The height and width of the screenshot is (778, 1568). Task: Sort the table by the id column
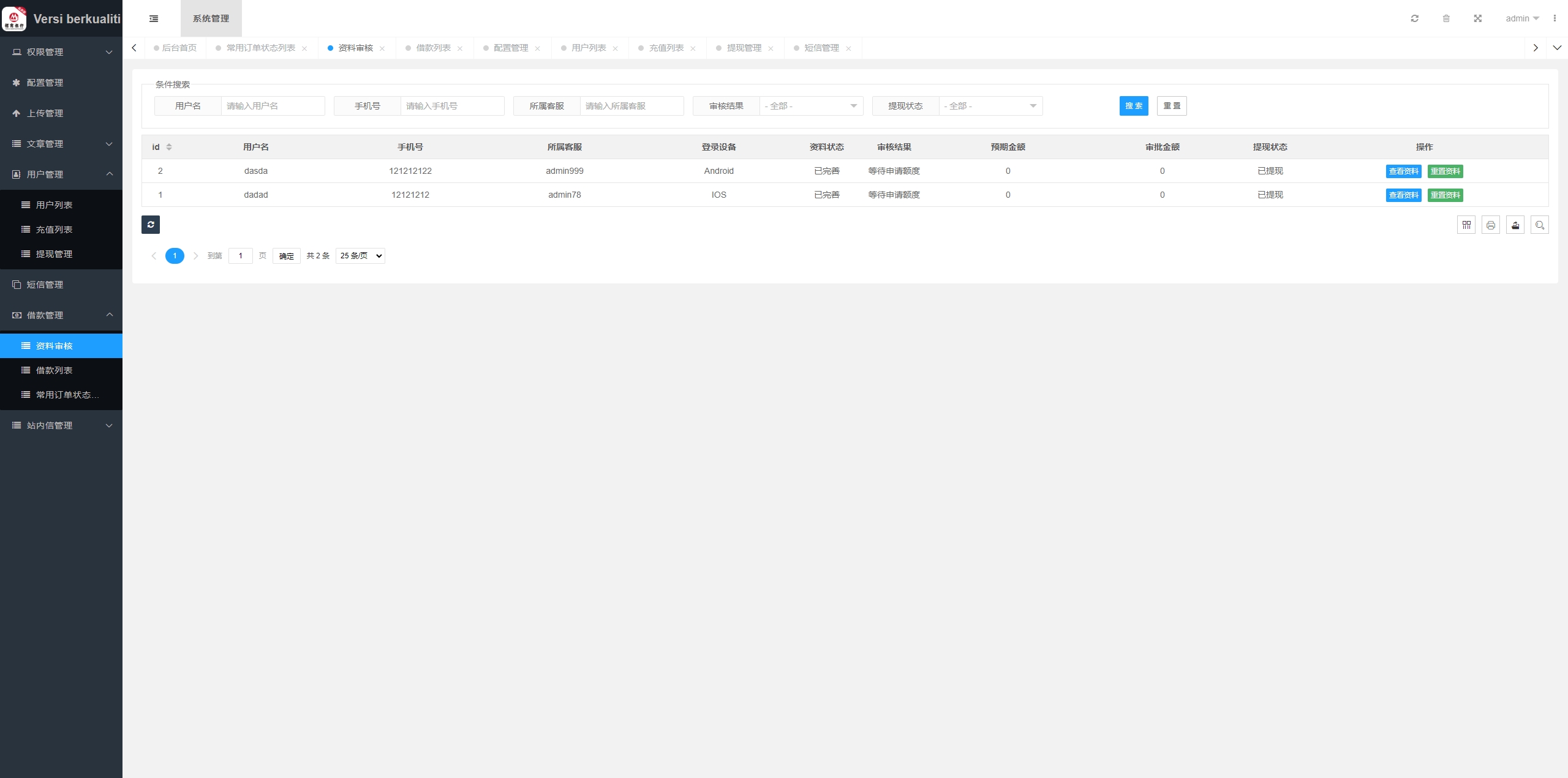169,147
